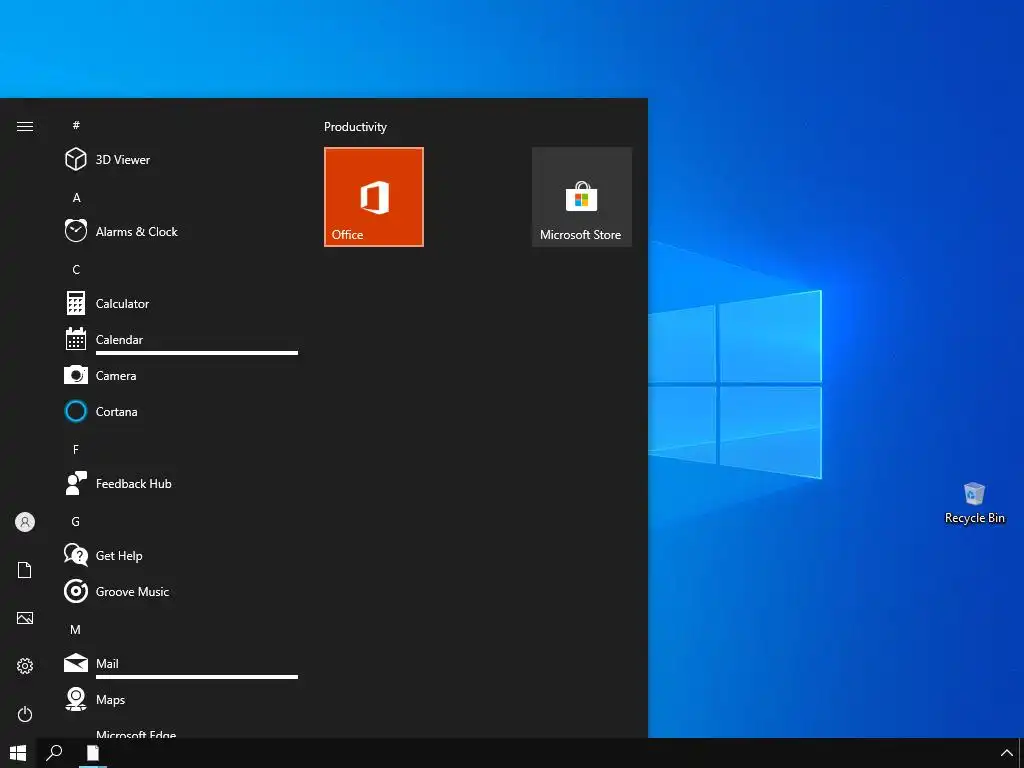Click the 'Calendar' text label
This screenshot has height=768, width=1024.
pos(119,340)
